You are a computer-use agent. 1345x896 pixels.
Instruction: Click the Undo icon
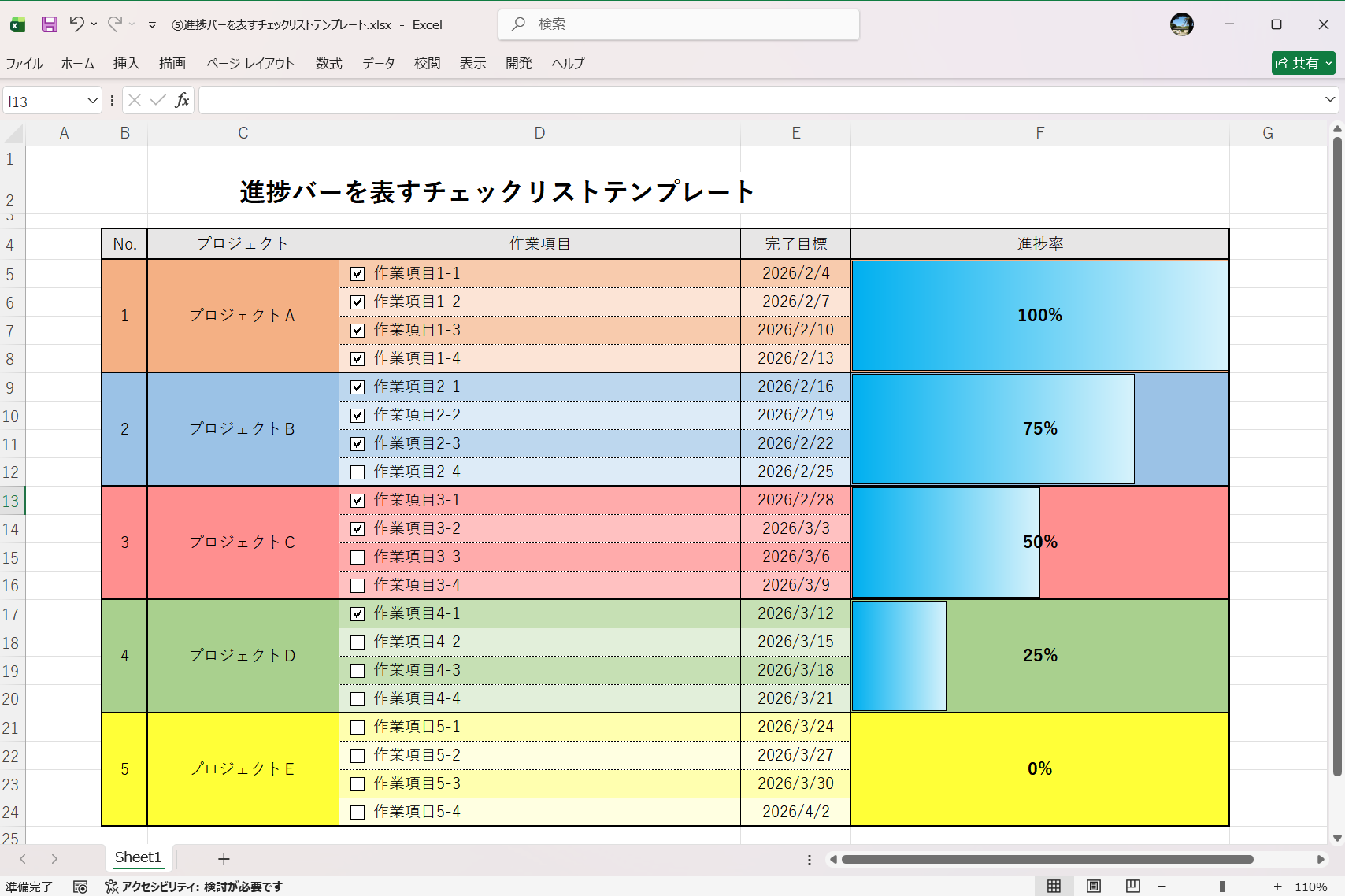[x=76, y=24]
